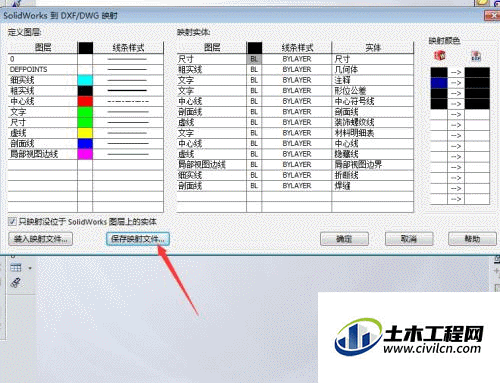
Task: Click layer cell in 局部视图边界 mapping row
Action: click(212, 164)
